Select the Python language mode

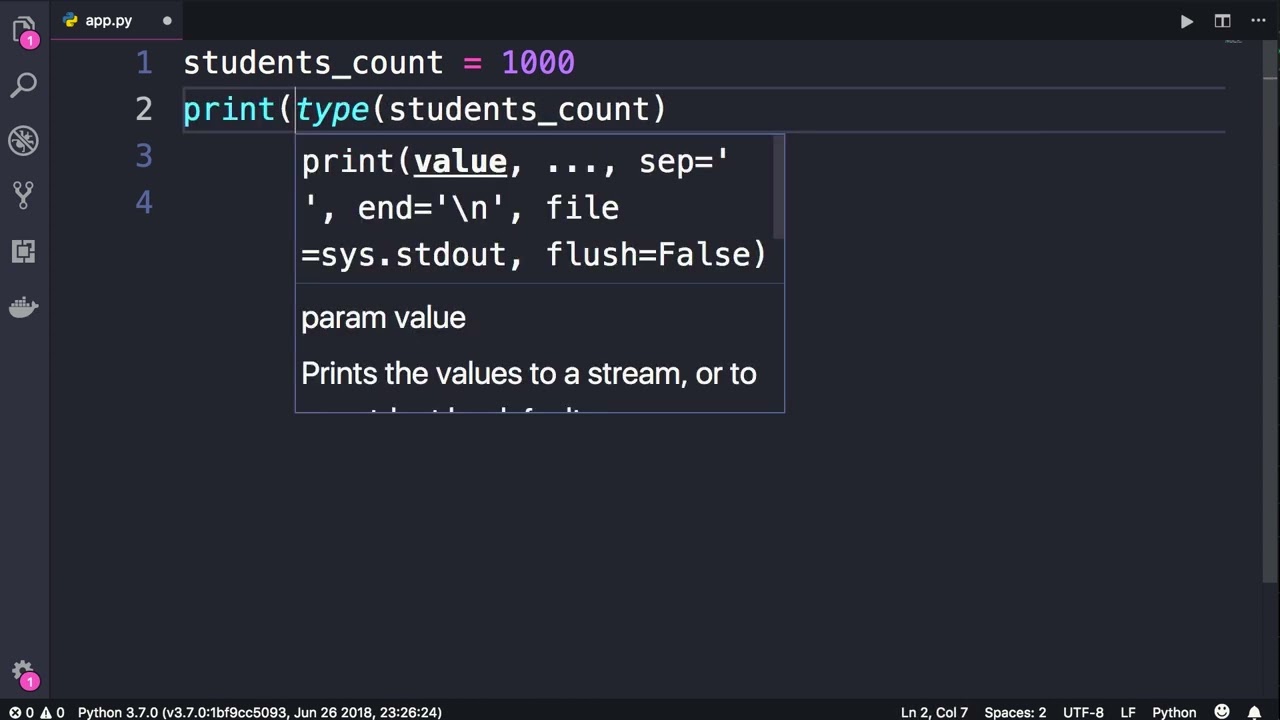(x=1174, y=712)
